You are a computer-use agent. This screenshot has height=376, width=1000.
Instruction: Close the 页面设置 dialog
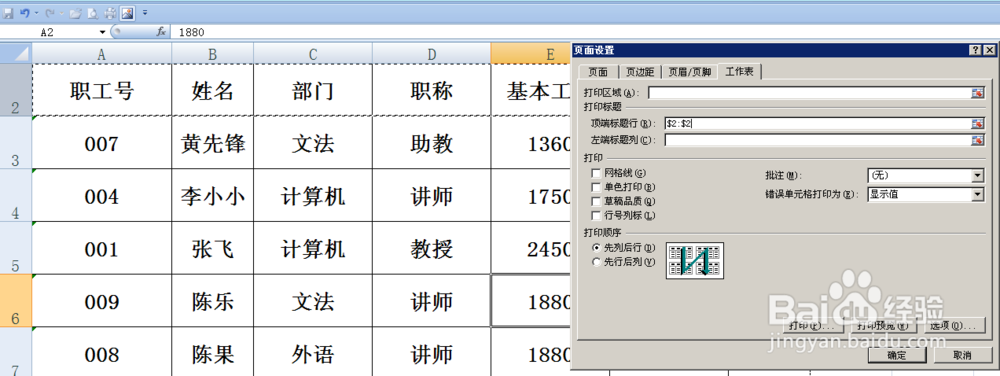coord(989,50)
